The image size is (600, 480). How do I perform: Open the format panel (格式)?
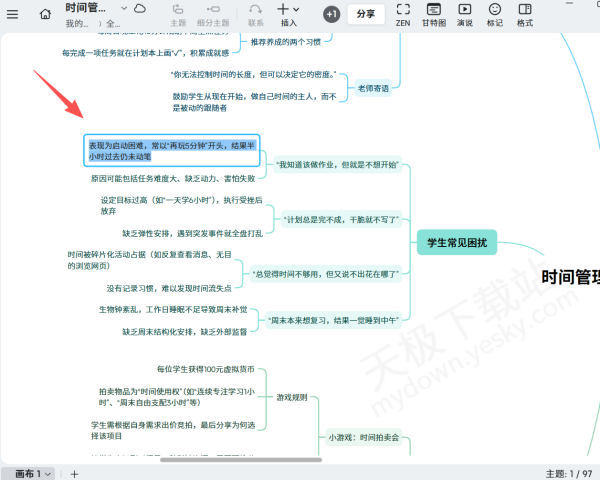coord(525,14)
